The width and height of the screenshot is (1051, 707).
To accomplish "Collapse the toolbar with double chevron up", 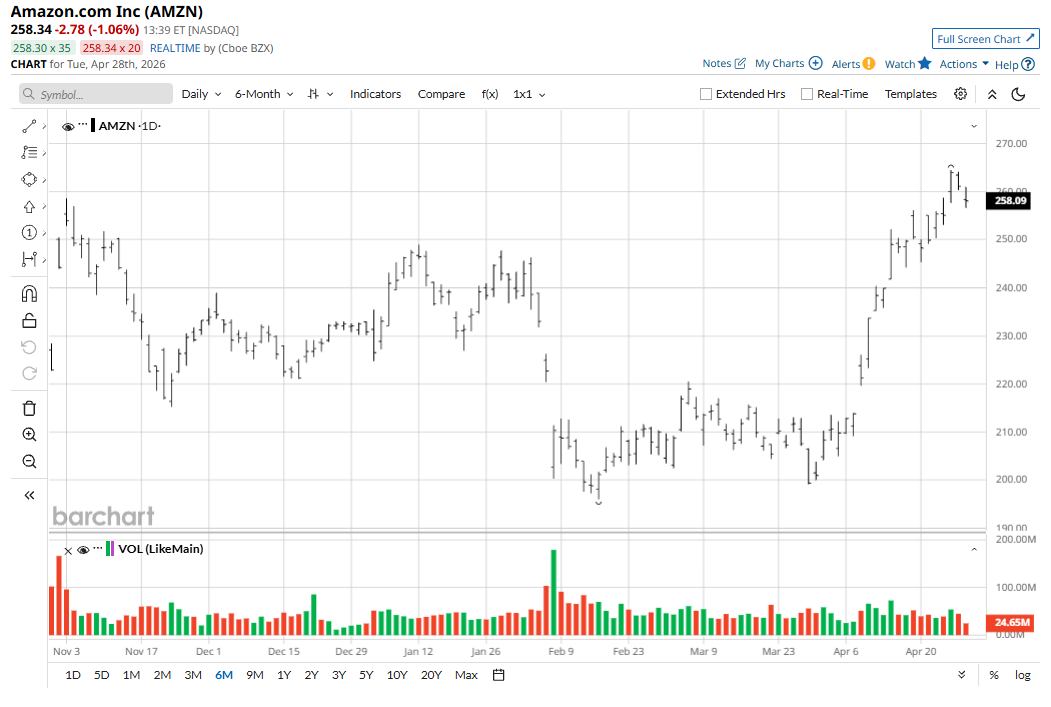I will pyautogui.click(x=992, y=94).
